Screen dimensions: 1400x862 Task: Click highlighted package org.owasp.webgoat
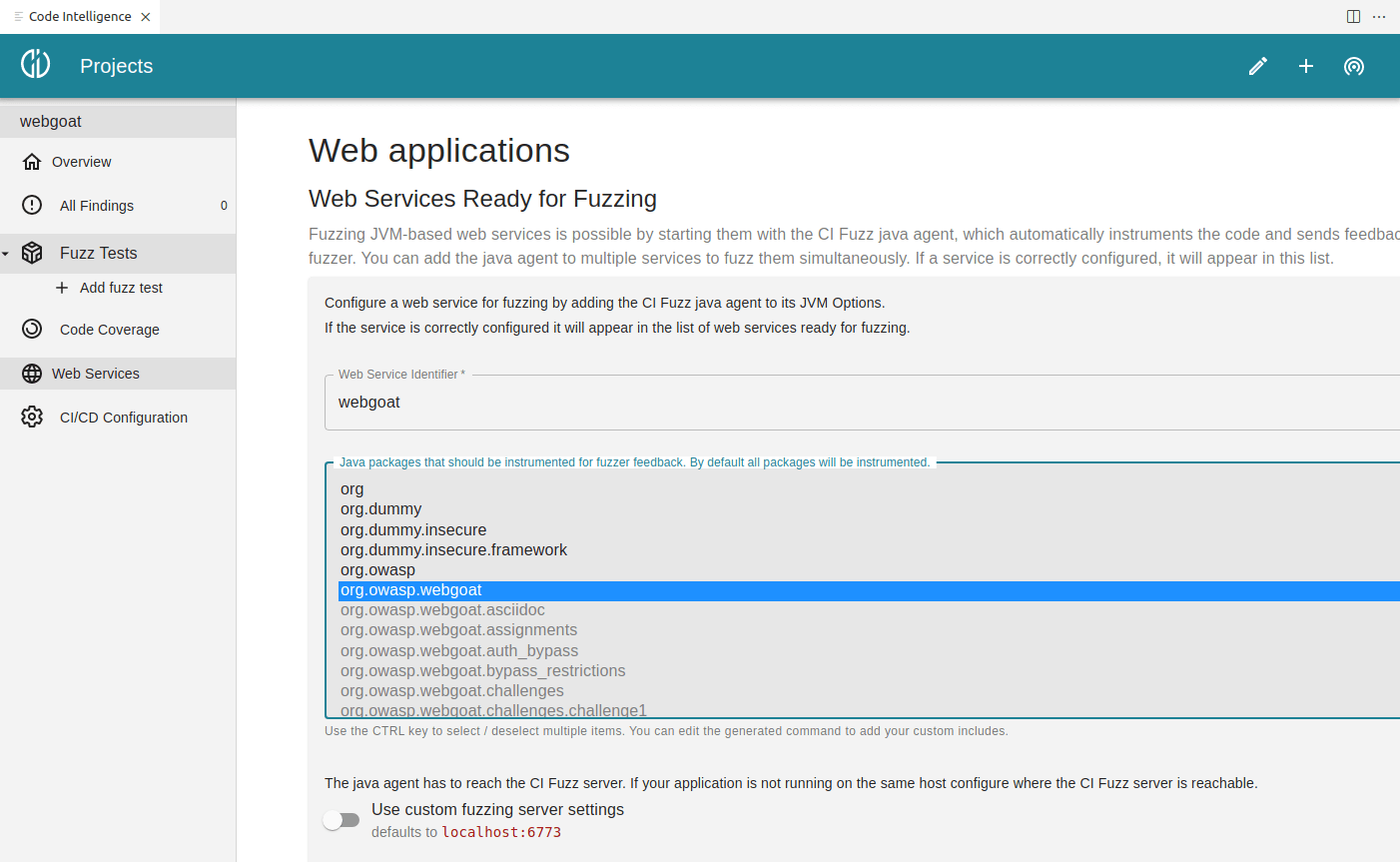869,590
